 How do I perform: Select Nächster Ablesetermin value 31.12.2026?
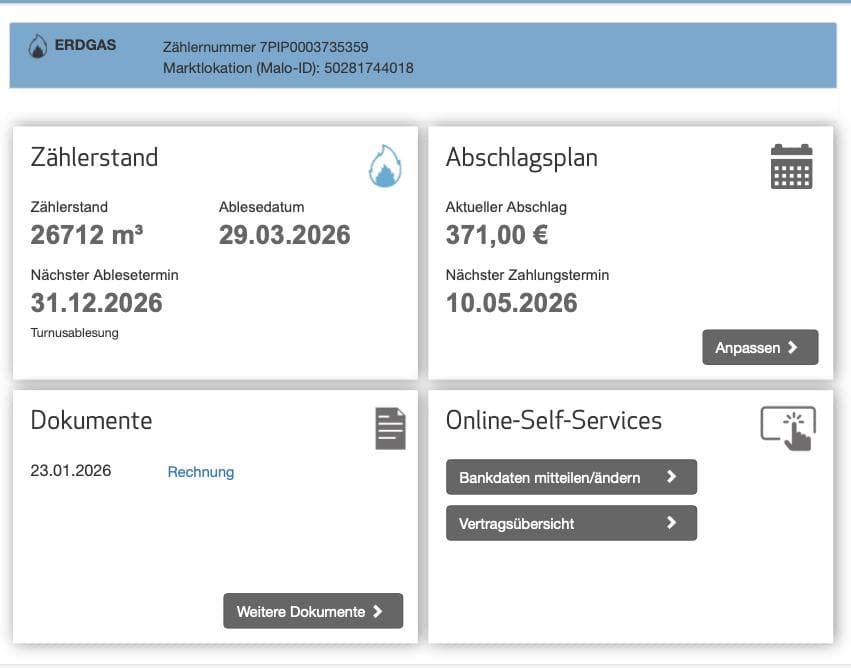97,303
